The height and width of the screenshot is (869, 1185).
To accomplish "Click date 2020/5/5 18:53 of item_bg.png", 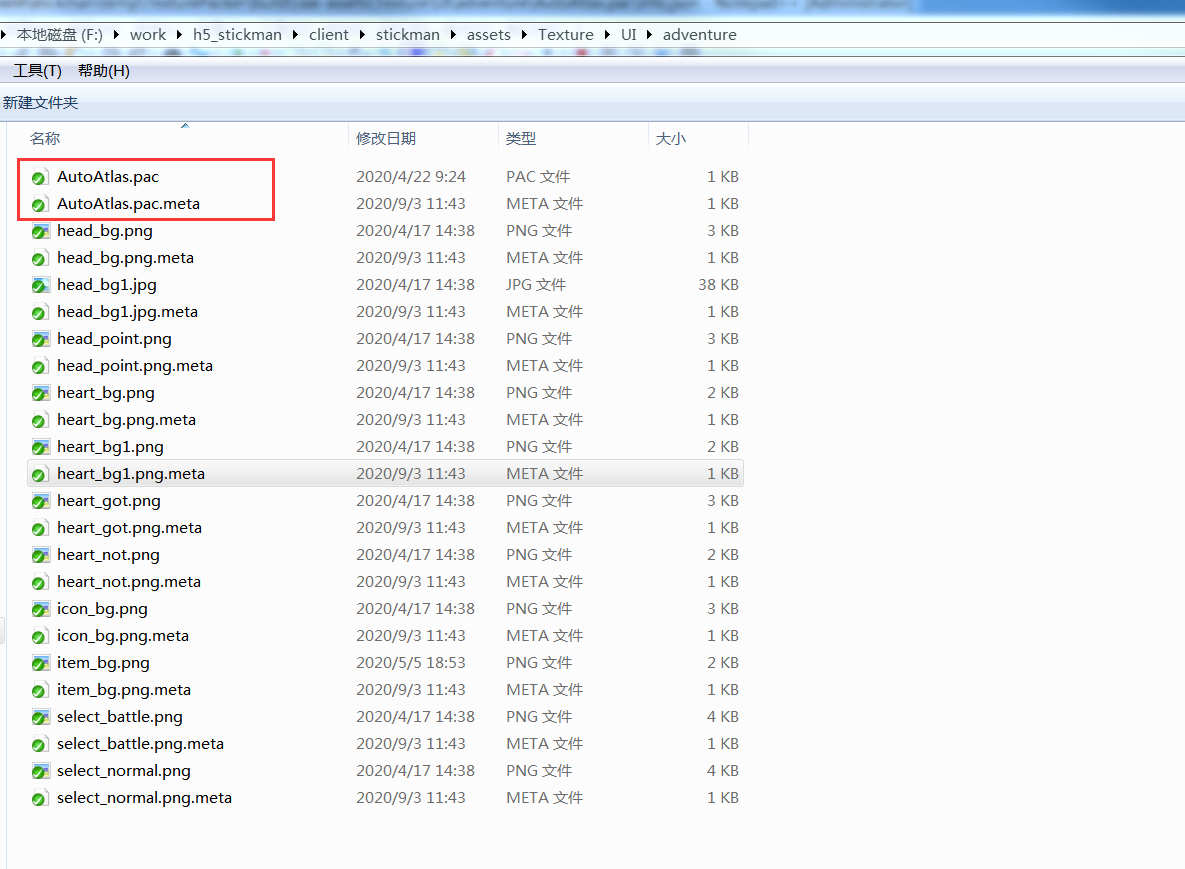I will [x=411, y=663].
